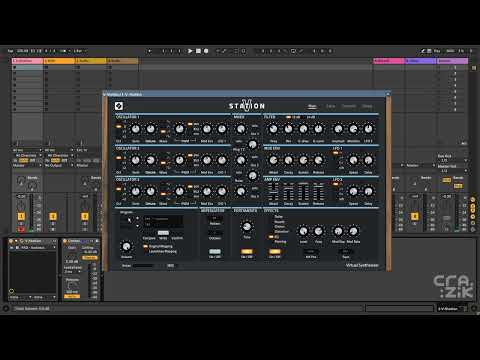
Task: Click the Amp Env Decay slider
Action: 288,192
